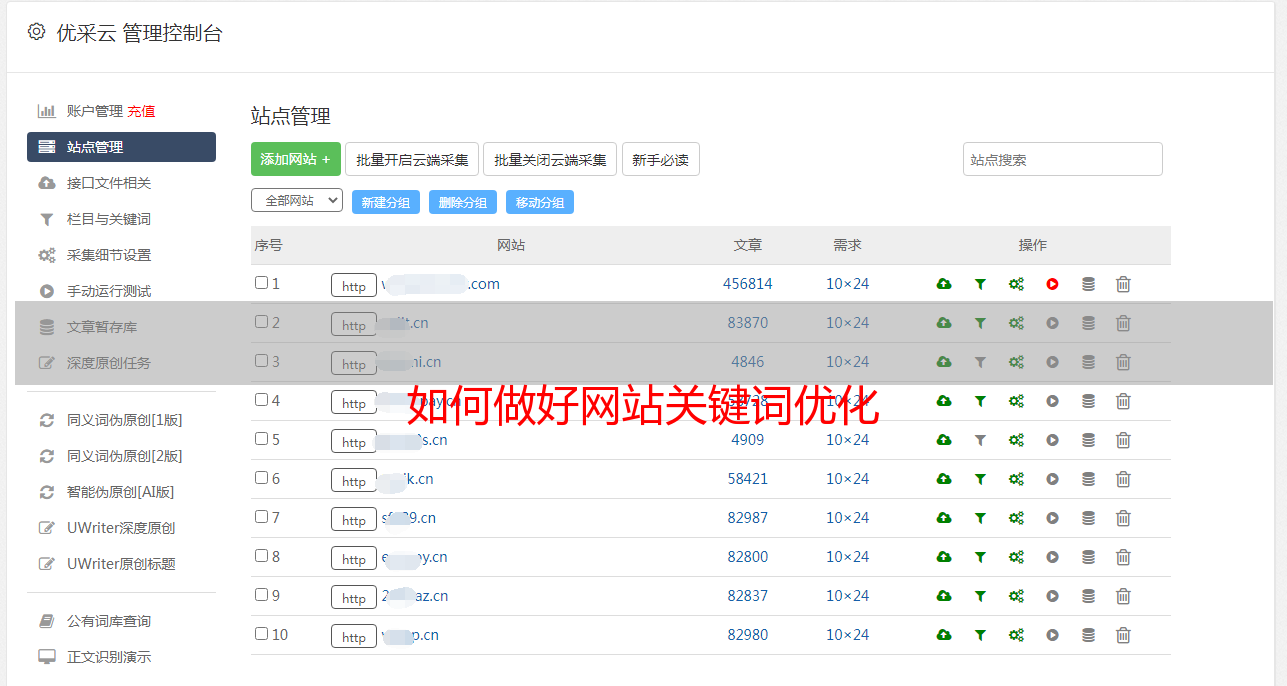Delete site 10 with the trash icon
Image resolution: width=1287 pixels, height=686 pixels.
(x=1123, y=635)
